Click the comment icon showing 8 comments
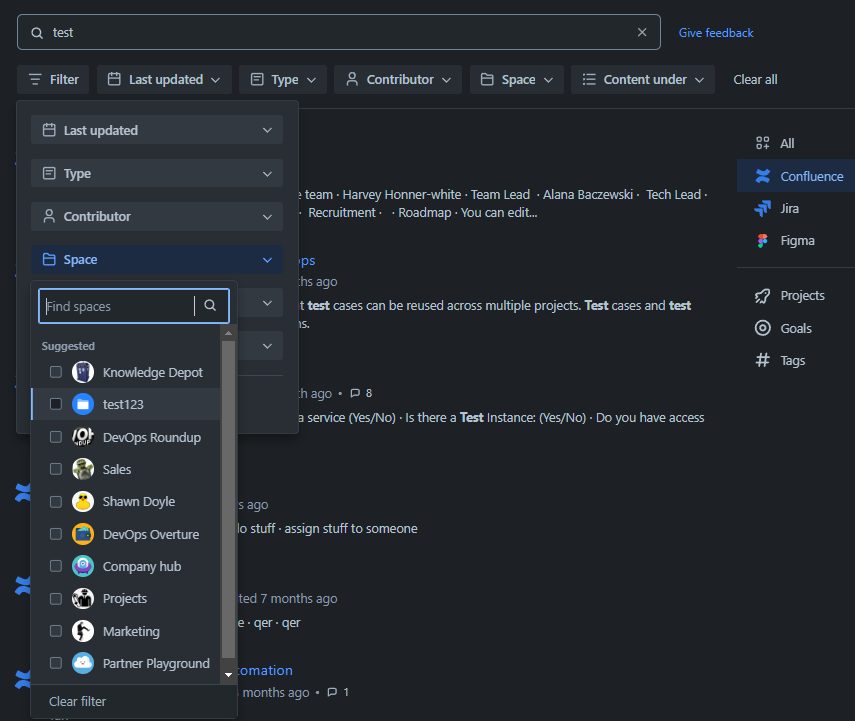The height and width of the screenshot is (721, 855). [355, 393]
